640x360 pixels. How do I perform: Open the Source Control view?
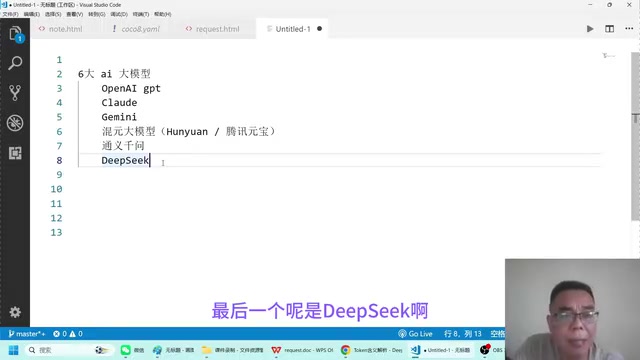pos(15,93)
